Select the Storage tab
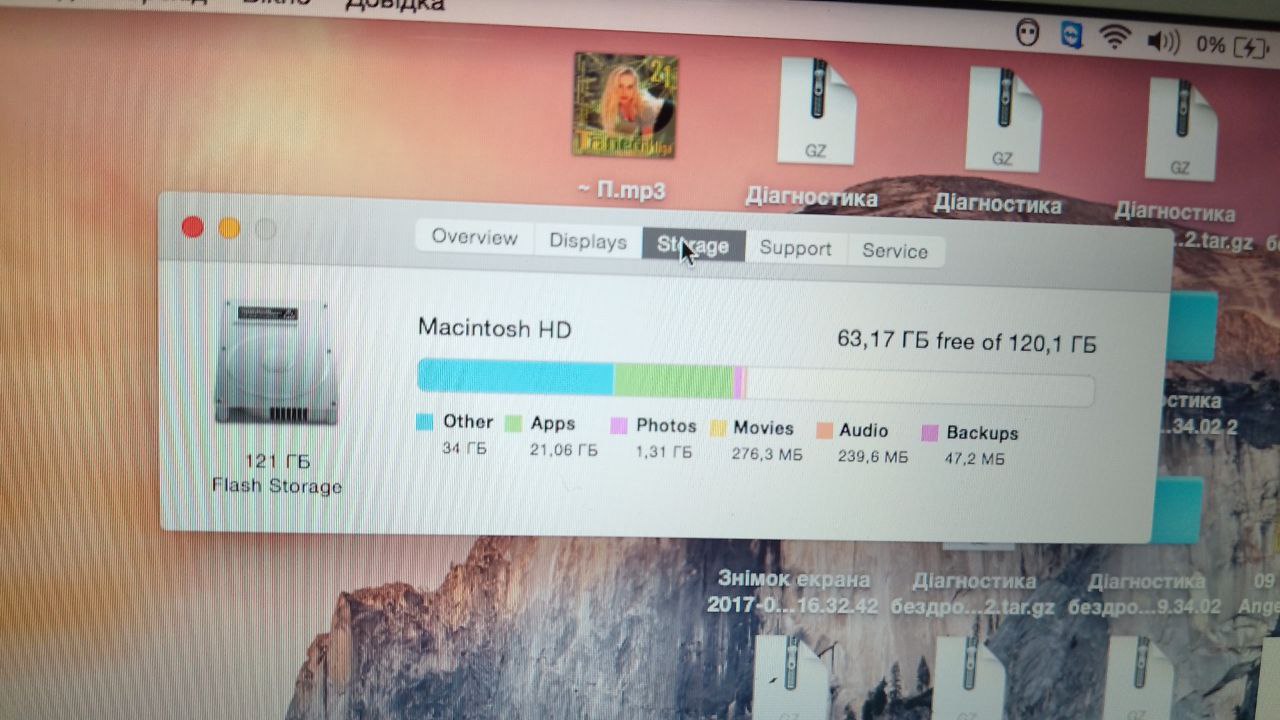1280x720 pixels. click(693, 246)
